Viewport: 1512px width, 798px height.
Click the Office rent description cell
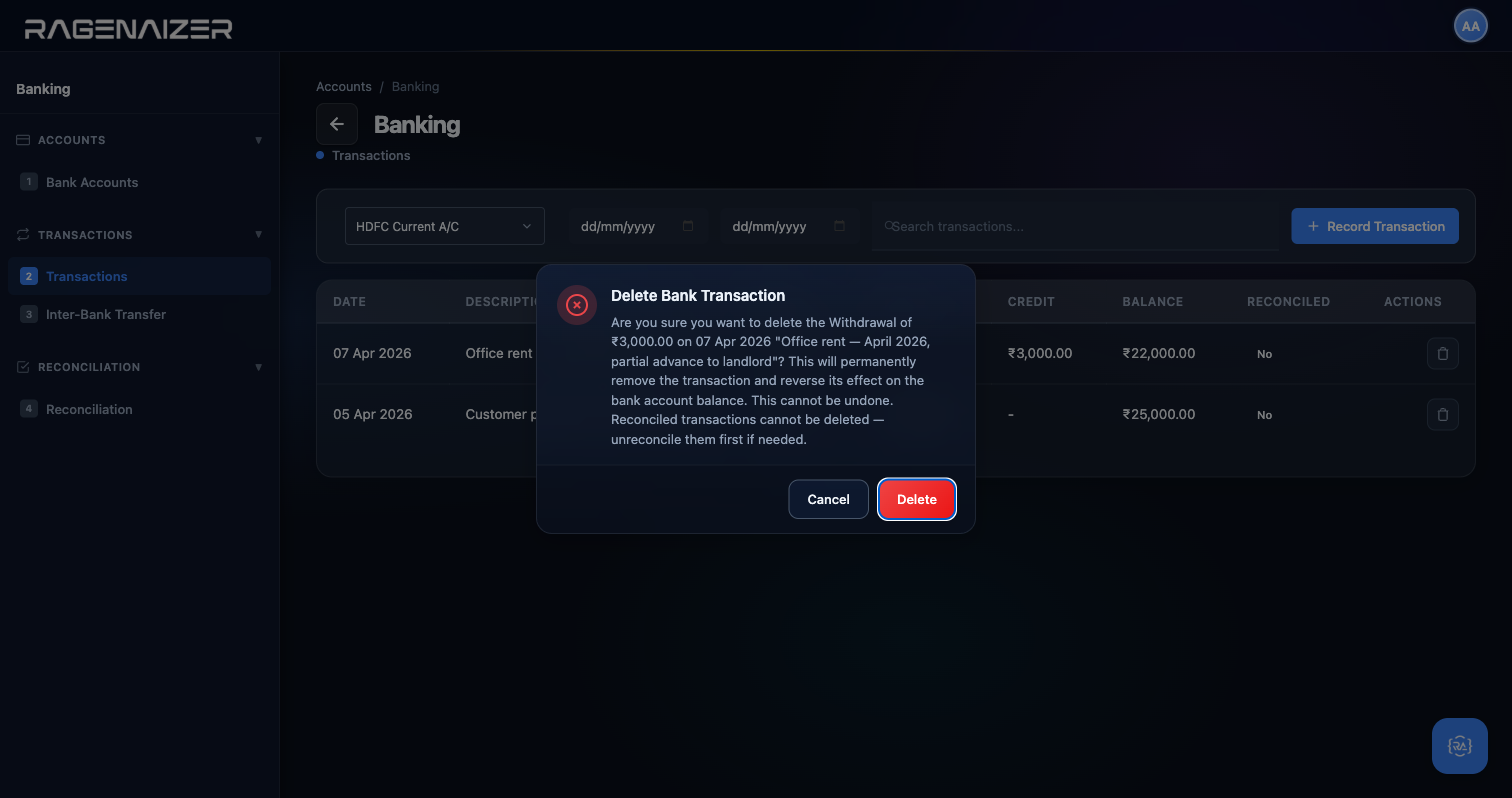(500, 353)
